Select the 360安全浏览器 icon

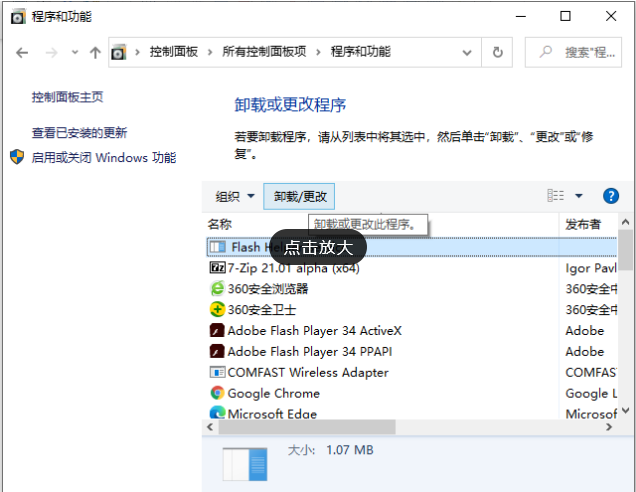(217, 289)
